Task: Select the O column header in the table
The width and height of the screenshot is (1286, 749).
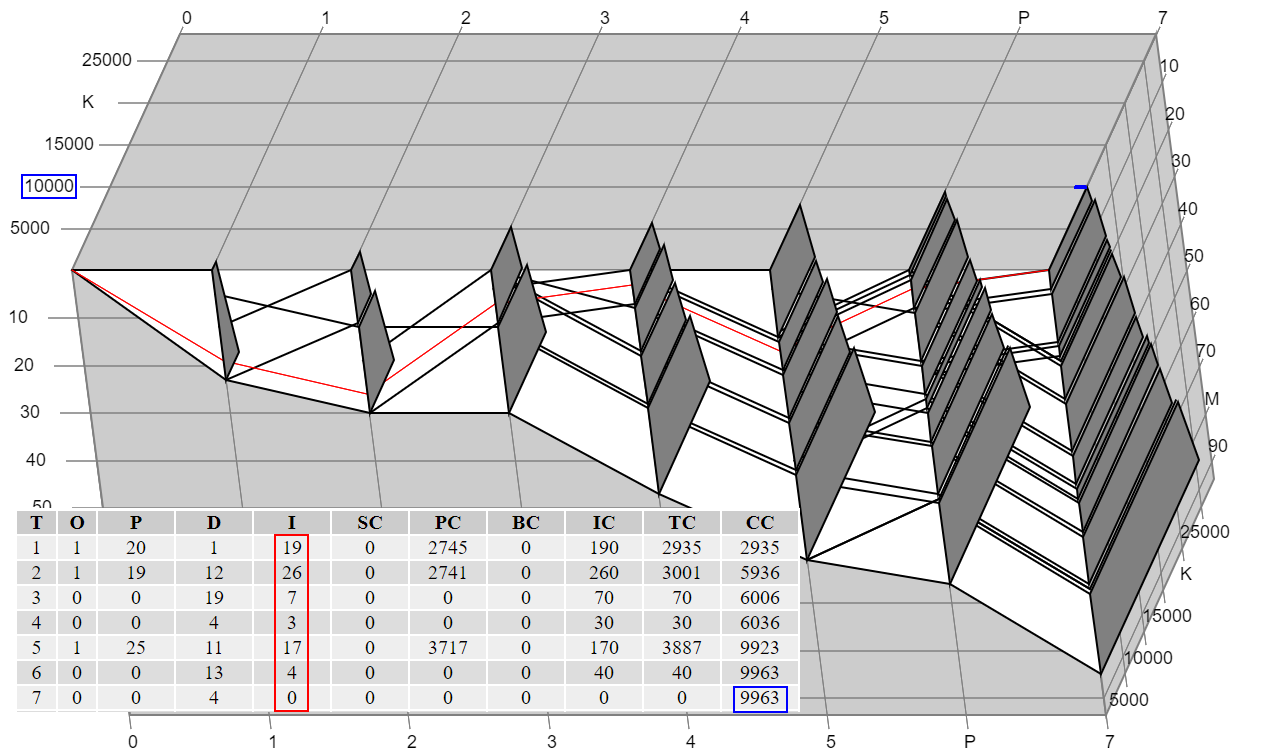Action: tap(77, 522)
